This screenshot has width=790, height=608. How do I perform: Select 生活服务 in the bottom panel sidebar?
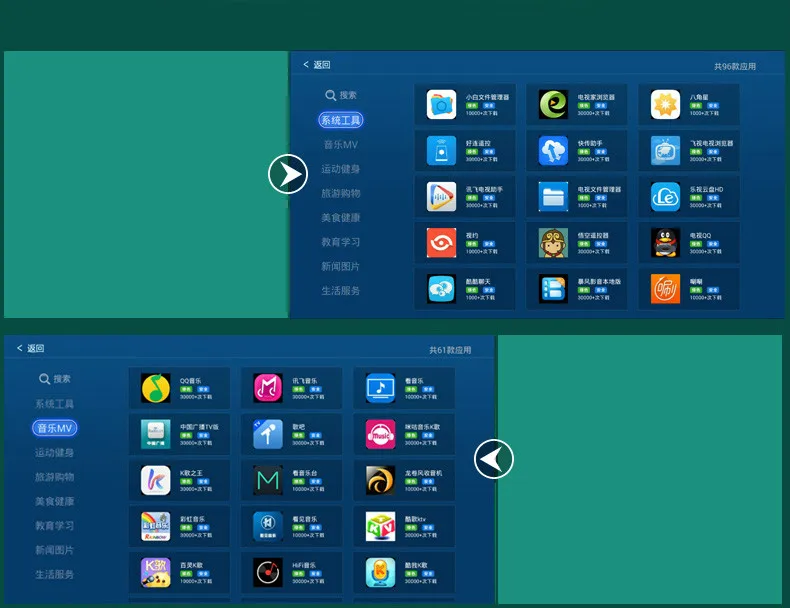(54, 575)
